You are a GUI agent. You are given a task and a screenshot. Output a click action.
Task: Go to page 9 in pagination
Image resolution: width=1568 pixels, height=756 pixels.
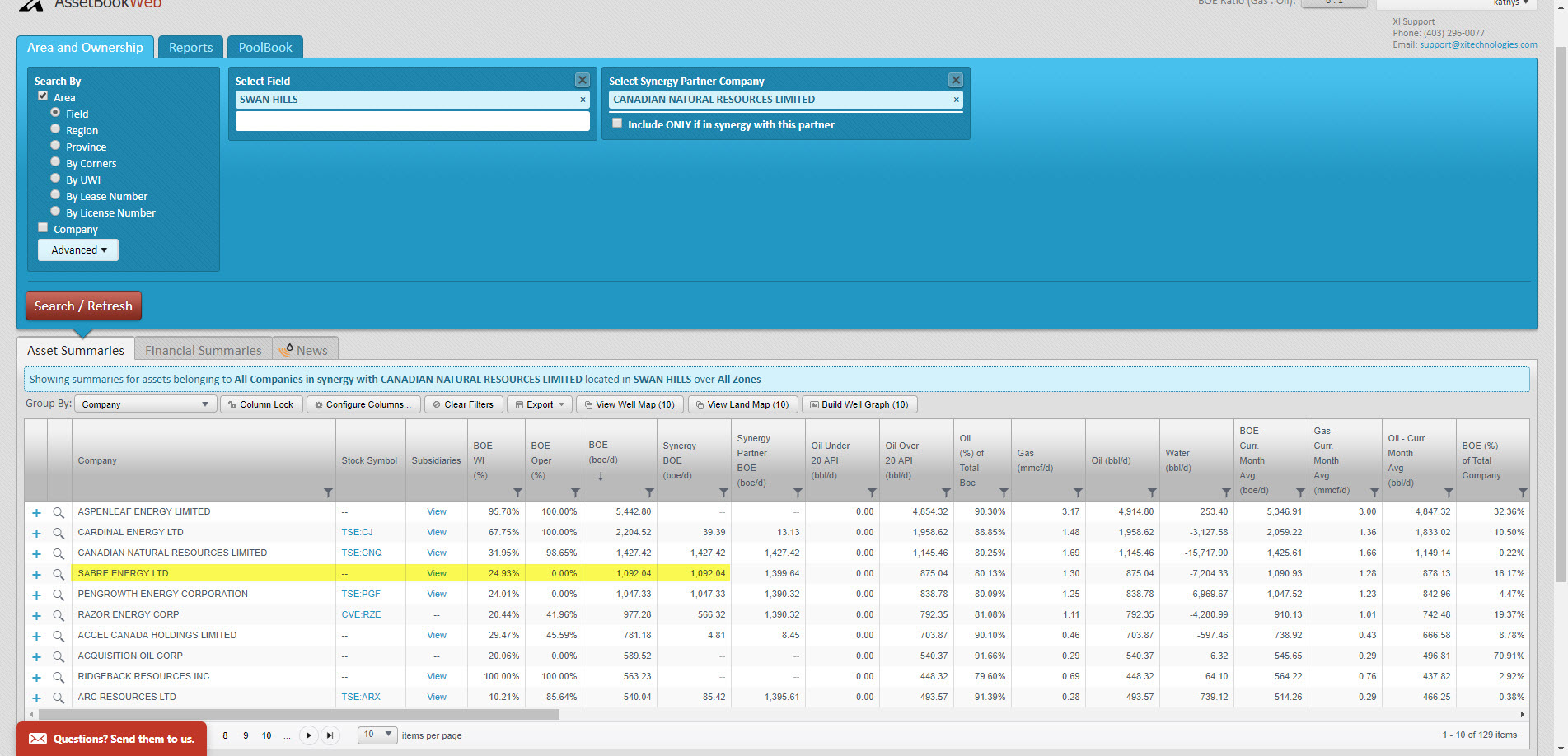pyautogui.click(x=246, y=735)
